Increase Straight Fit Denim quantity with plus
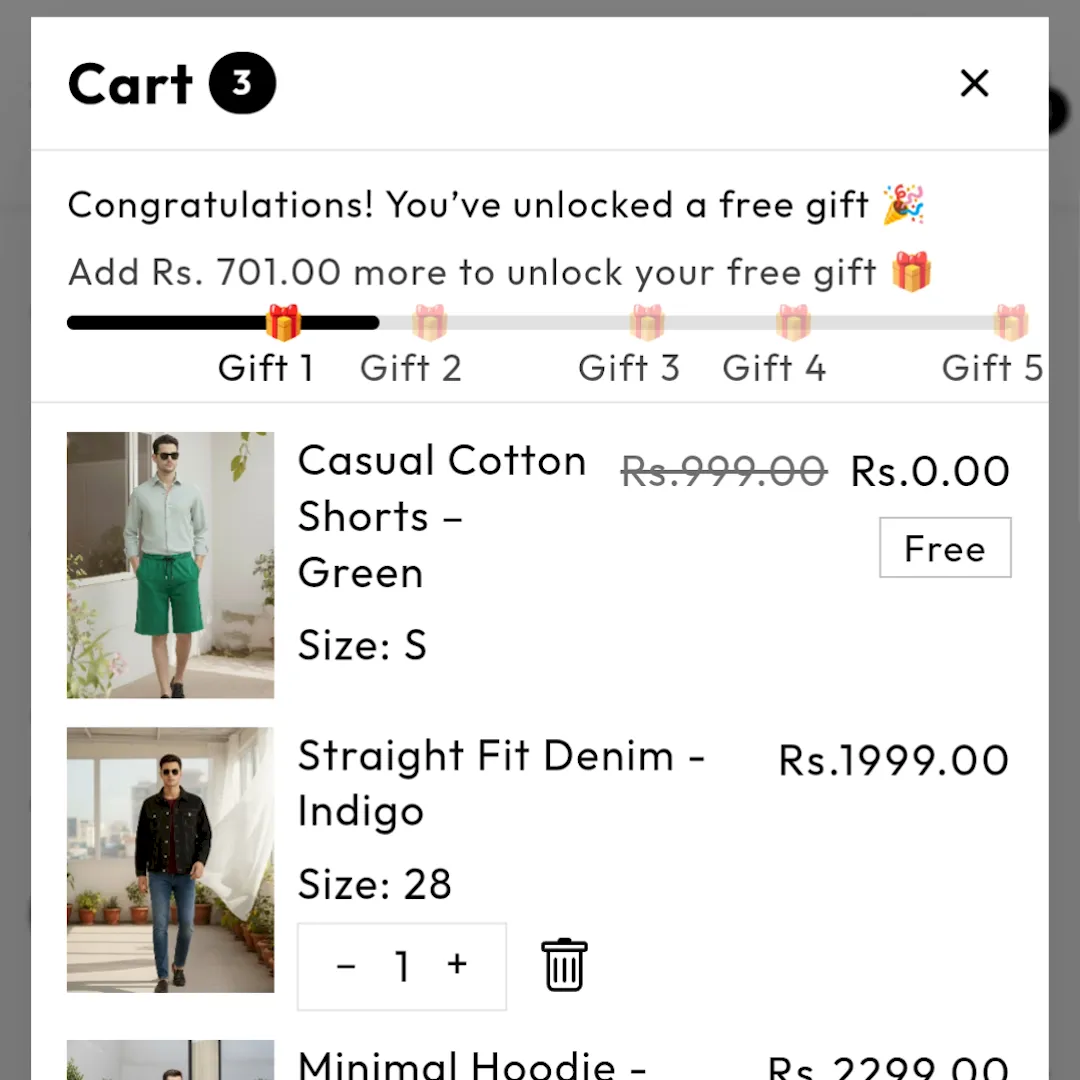Image resolution: width=1080 pixels, height=1080 pixels. point(457,964)
